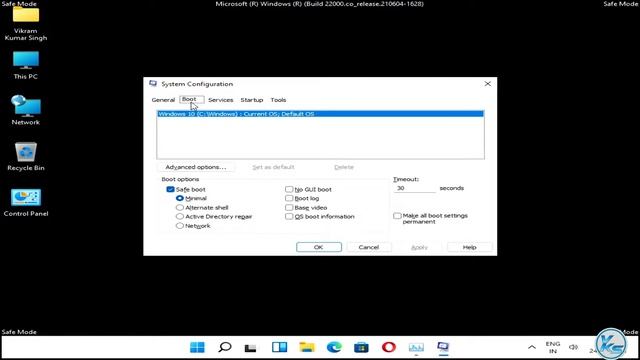Open the volume speaker tray icon
The height and width of the screenshot is (360, 640).
pos(573,347)
